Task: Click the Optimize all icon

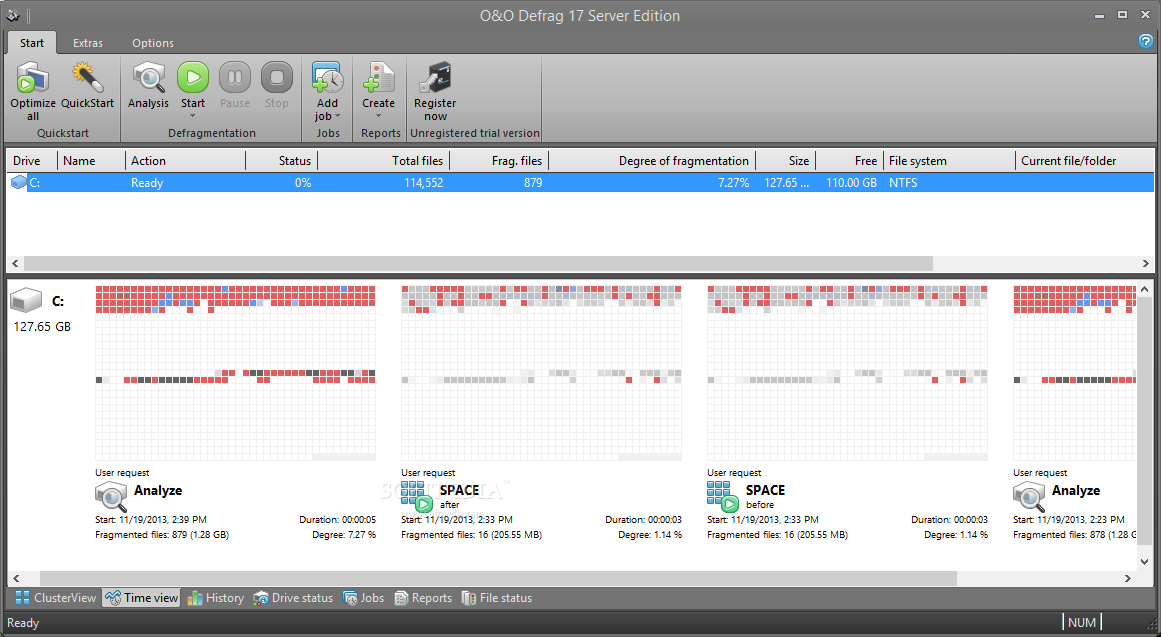Action: click(33, 79)
